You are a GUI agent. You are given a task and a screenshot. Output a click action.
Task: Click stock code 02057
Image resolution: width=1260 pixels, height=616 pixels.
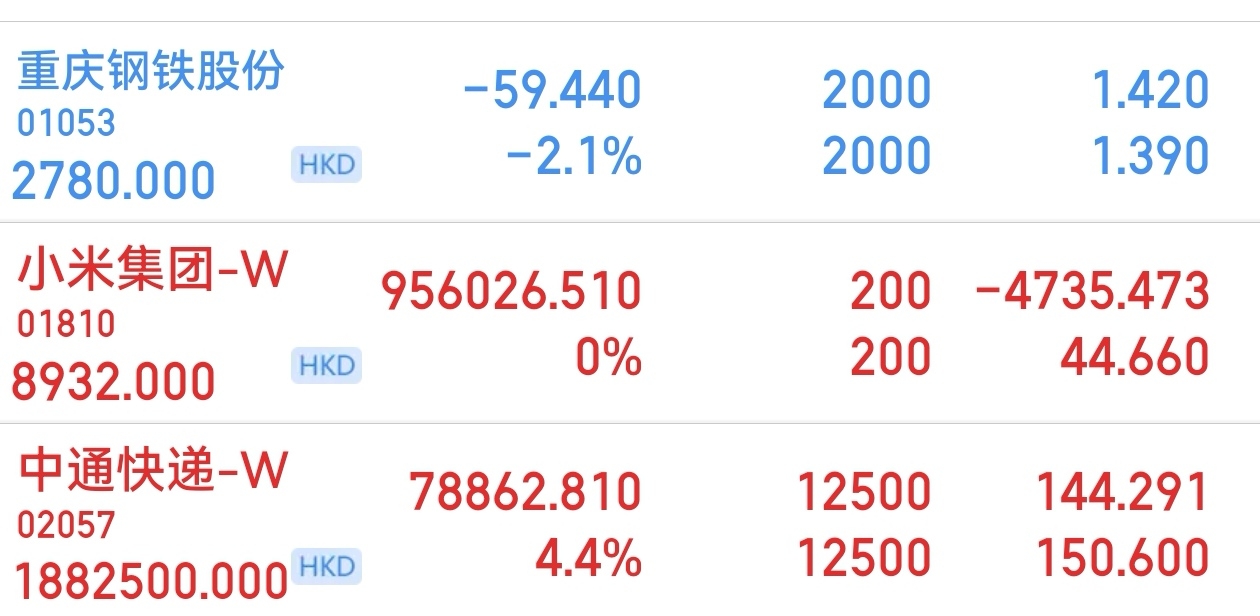pos(66,524)
